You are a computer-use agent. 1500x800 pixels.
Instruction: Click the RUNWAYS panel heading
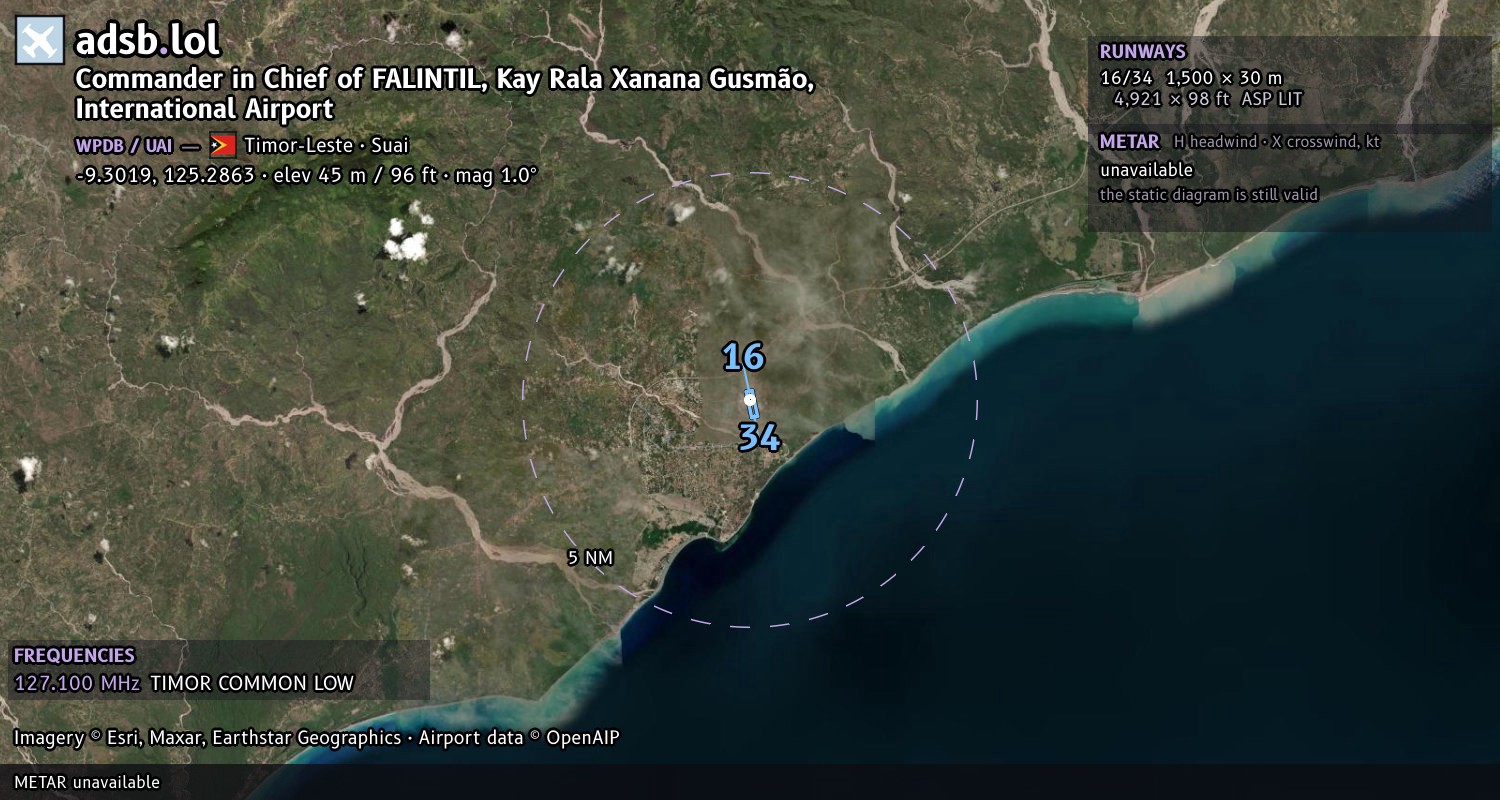[x=1142, y=52]
